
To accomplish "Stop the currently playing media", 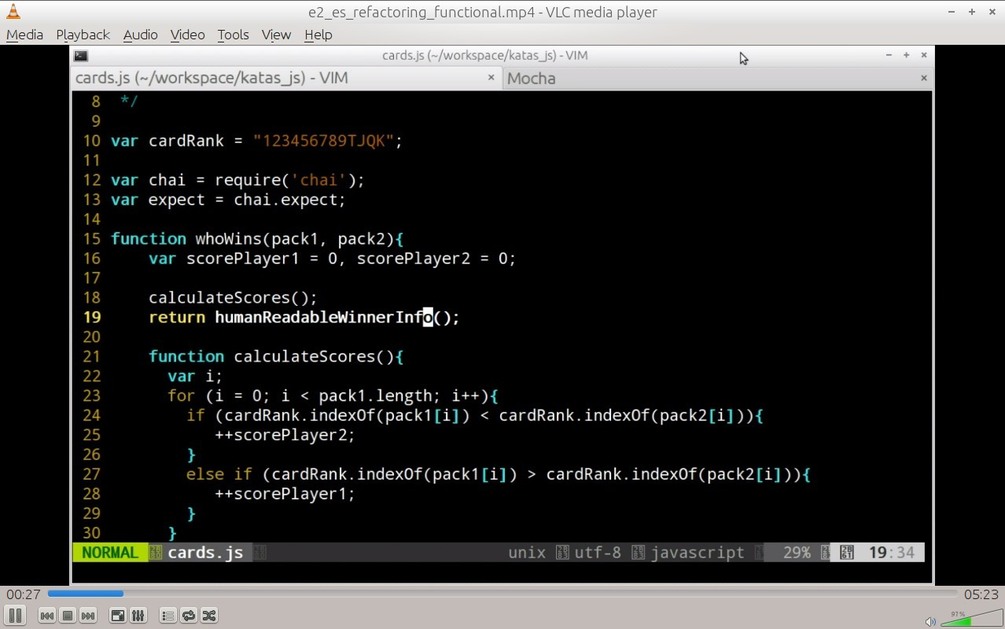I will tap(67, 615).
